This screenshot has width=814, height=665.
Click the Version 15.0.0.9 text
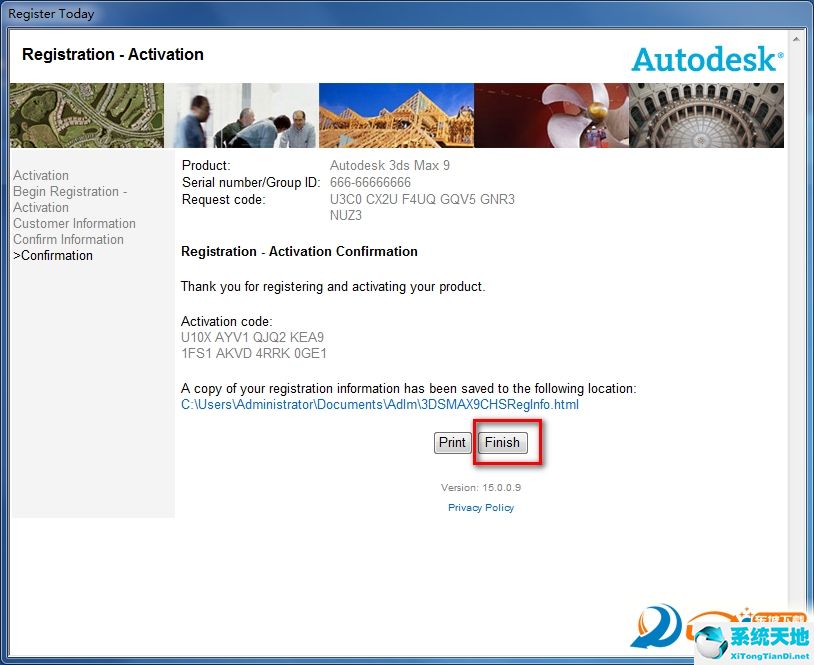481,488
